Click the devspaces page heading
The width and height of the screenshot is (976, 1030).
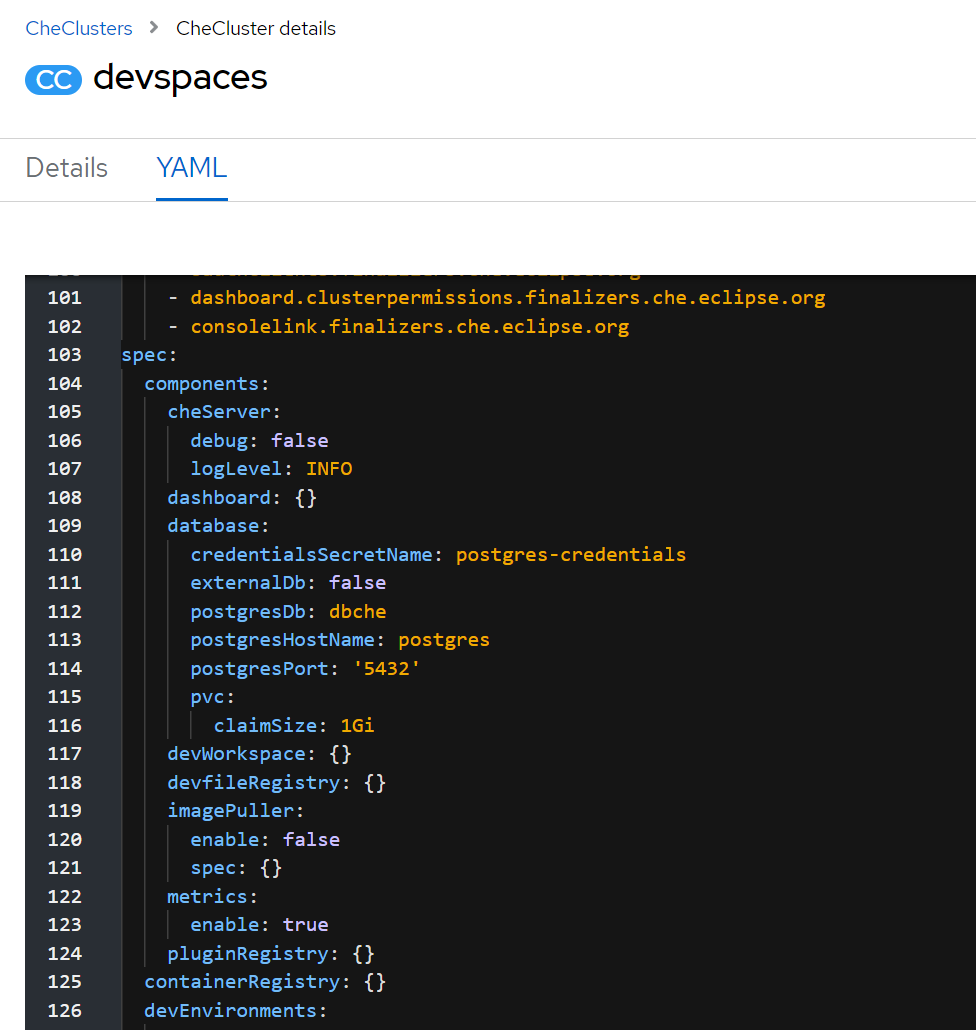(180, 78)
